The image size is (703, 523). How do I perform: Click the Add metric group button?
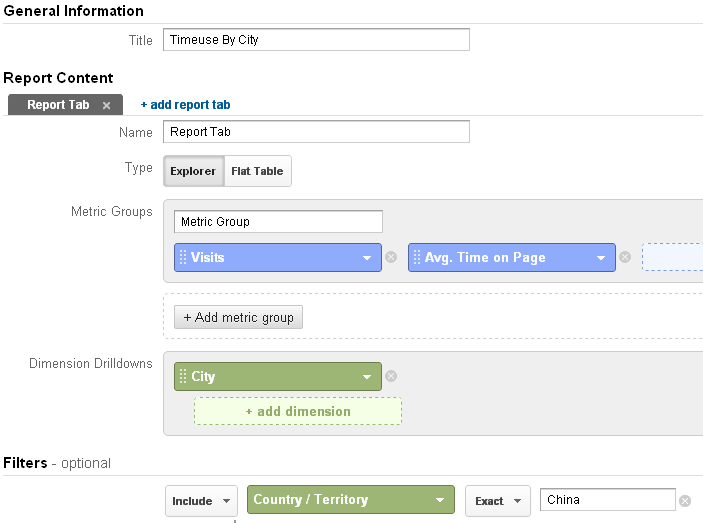(x=238, y=317)
